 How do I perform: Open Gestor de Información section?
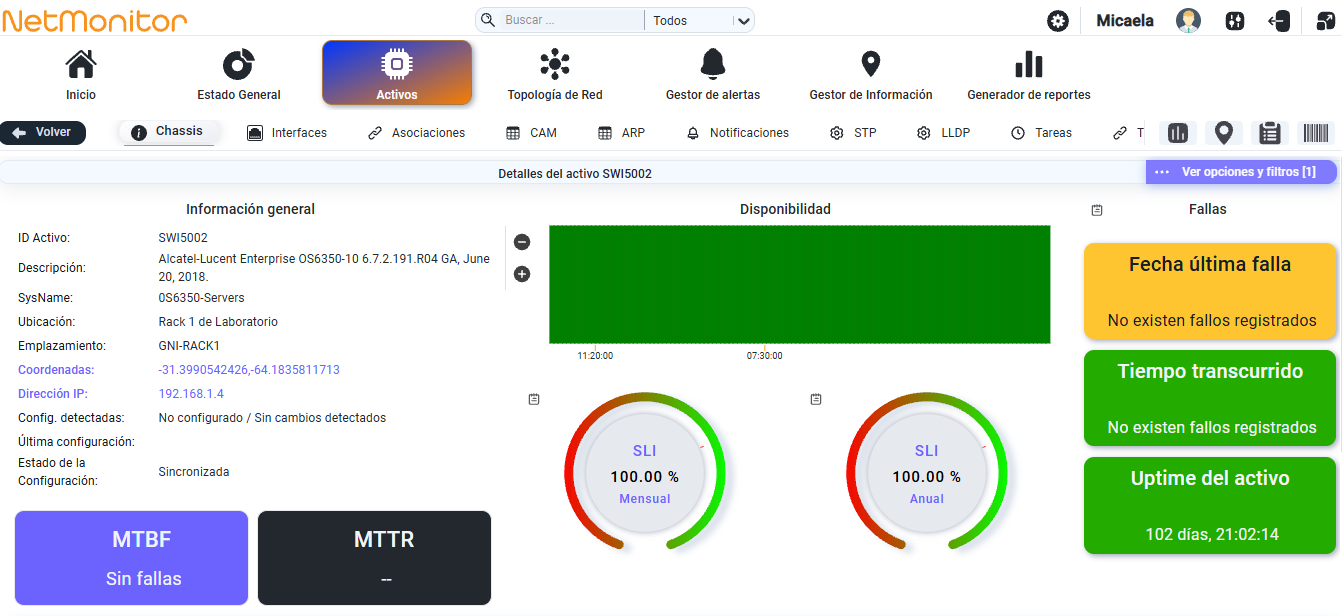point(871,74)
